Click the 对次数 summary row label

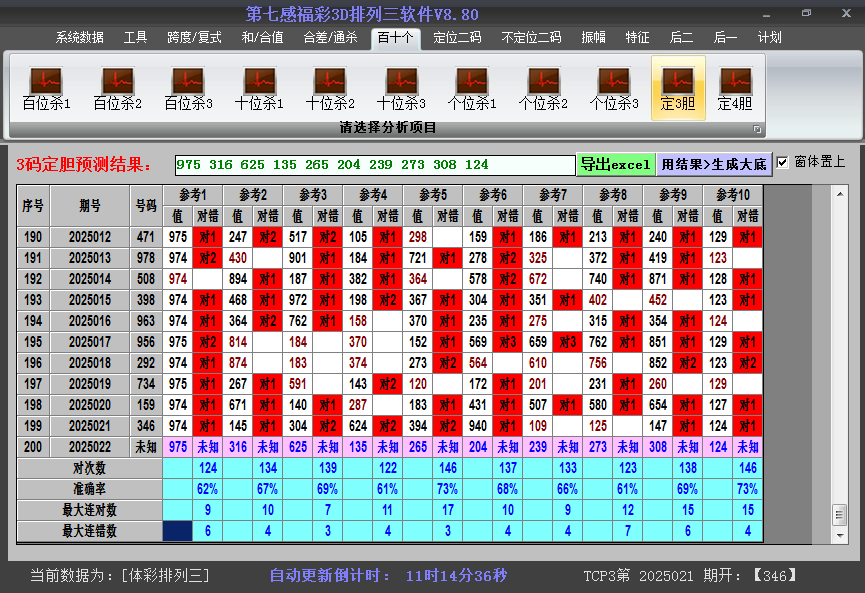tap(89, 468)
